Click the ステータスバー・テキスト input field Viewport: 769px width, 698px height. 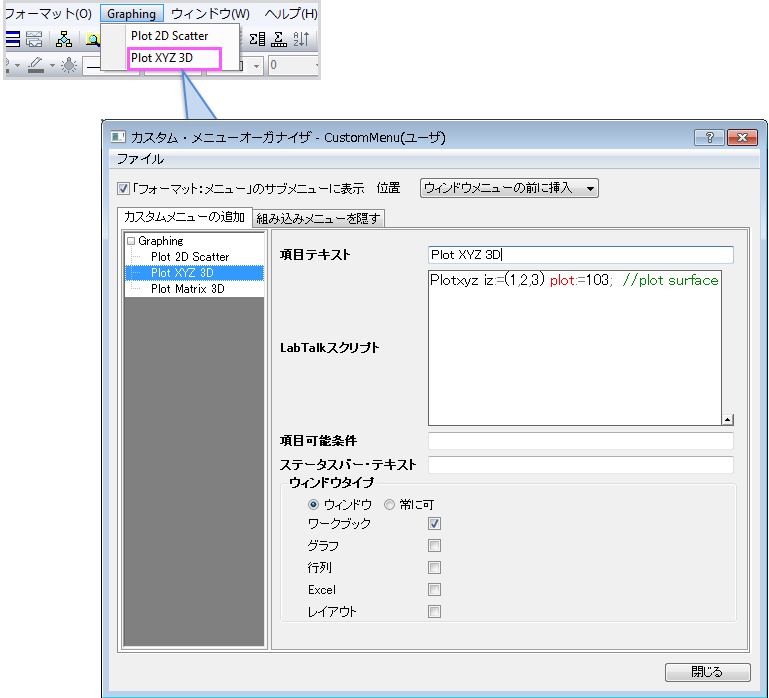coord(581,465)
